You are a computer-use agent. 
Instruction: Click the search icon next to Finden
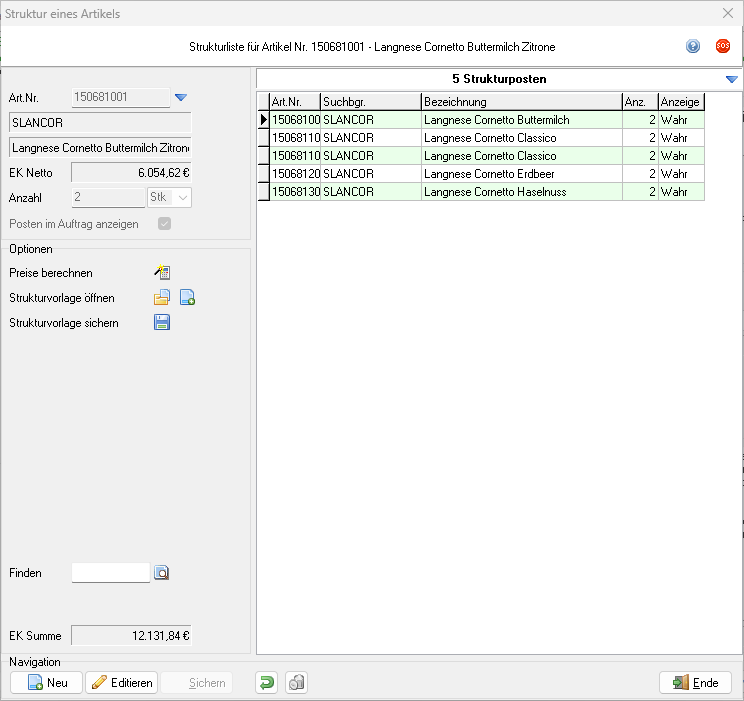tap(162, 573)
